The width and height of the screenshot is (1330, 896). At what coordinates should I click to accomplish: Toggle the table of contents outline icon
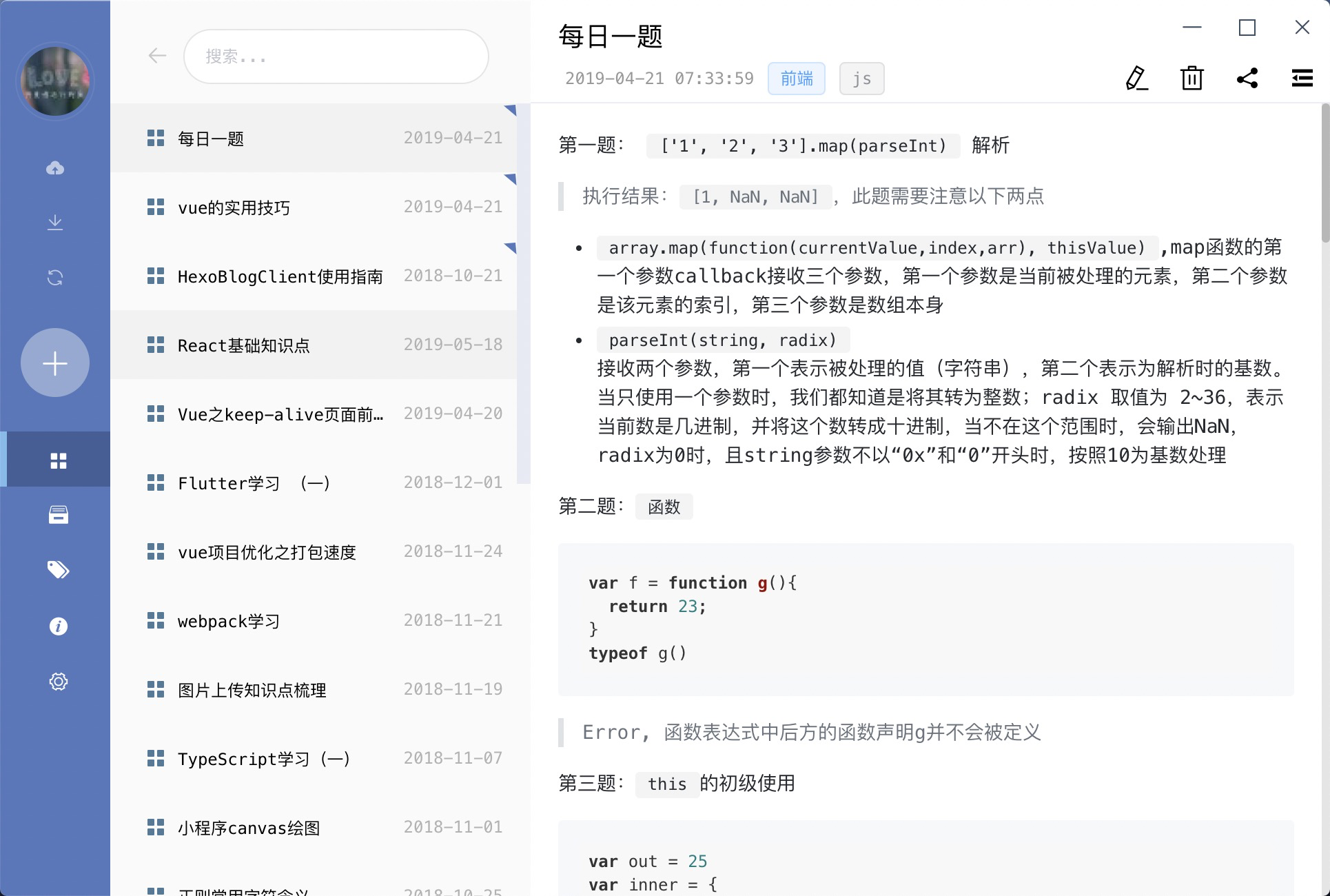point(1302,79)
